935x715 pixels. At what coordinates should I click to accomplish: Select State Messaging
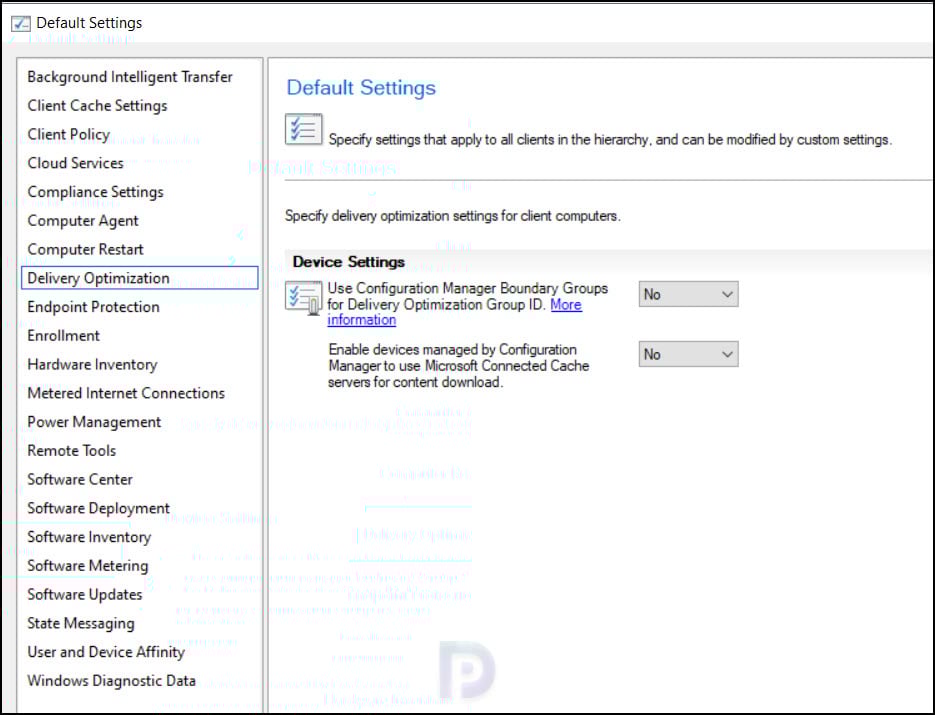[x=81, y=624]
